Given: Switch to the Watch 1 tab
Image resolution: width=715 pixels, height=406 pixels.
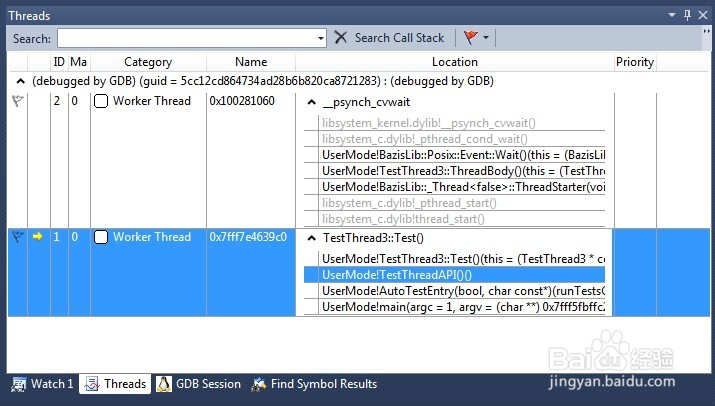Looking at the screenshot, I should [x=42, y=384].
